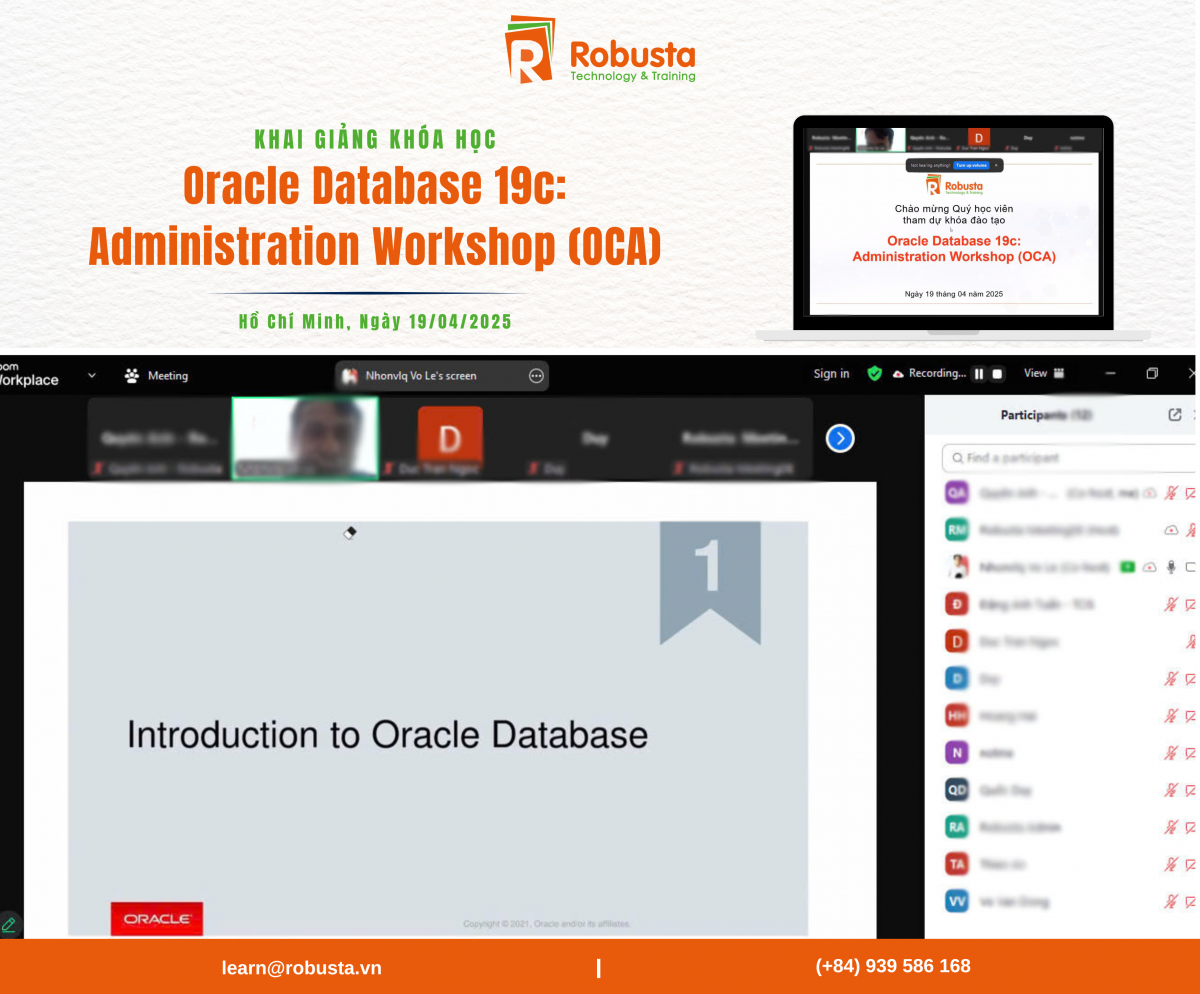The image size is (1200, 994).
Task: Open the laptop preview image
Action: tap(953, 228)
